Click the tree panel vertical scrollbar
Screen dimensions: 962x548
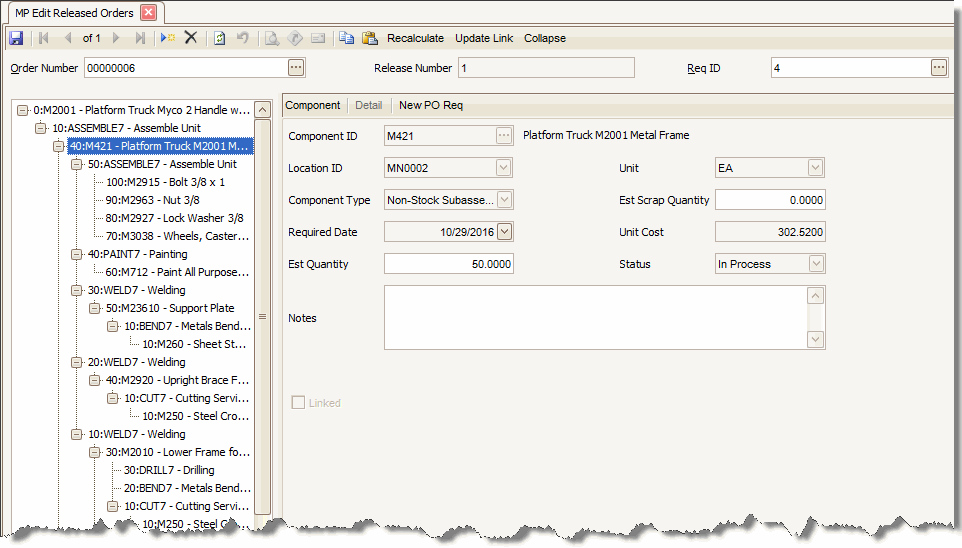[x=263, y=316]
